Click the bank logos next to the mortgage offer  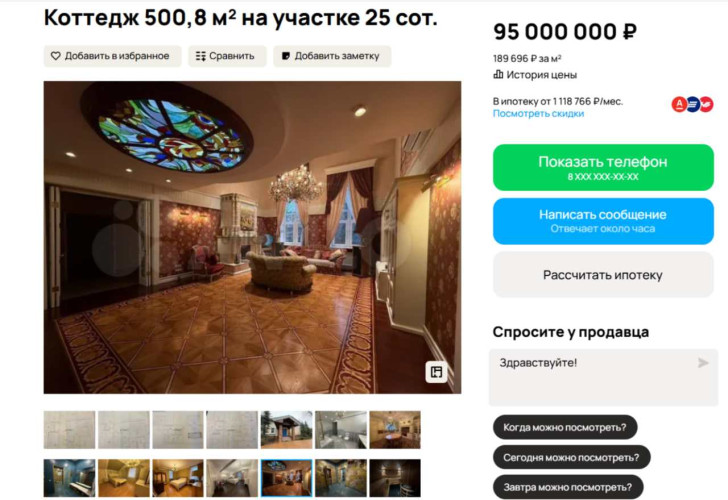click(x=693, y=104)
